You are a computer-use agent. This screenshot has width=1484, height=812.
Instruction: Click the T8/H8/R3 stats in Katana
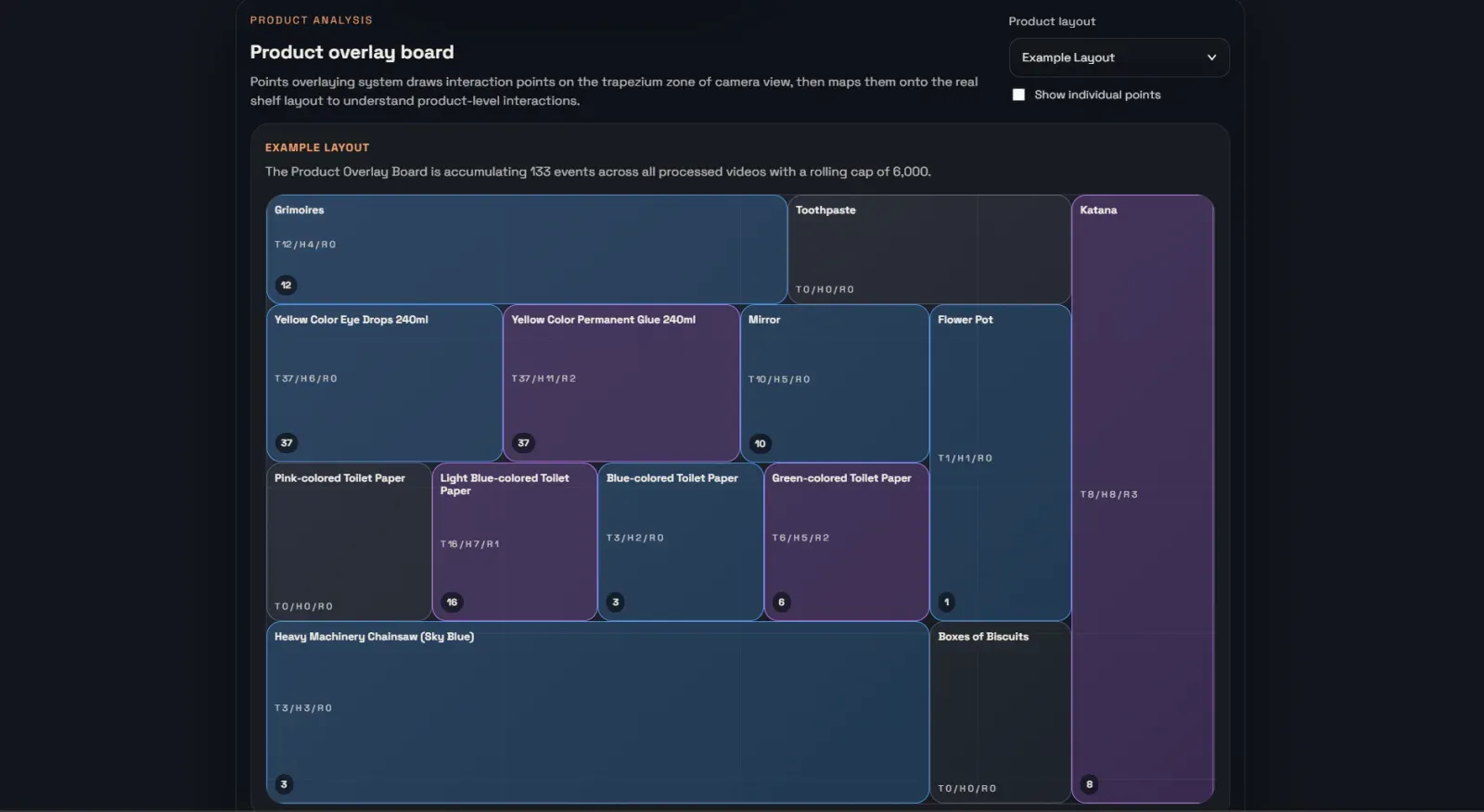pos(1109,495)
